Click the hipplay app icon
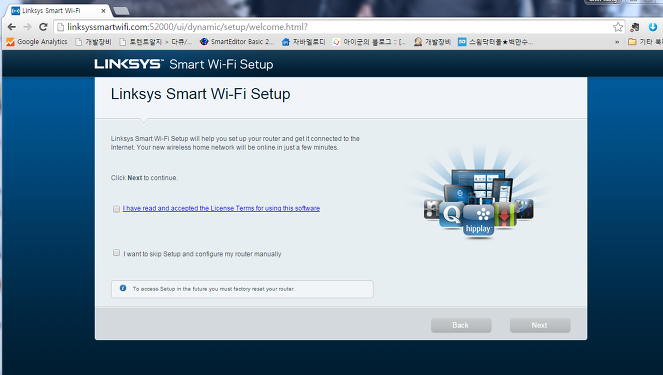 478,220
